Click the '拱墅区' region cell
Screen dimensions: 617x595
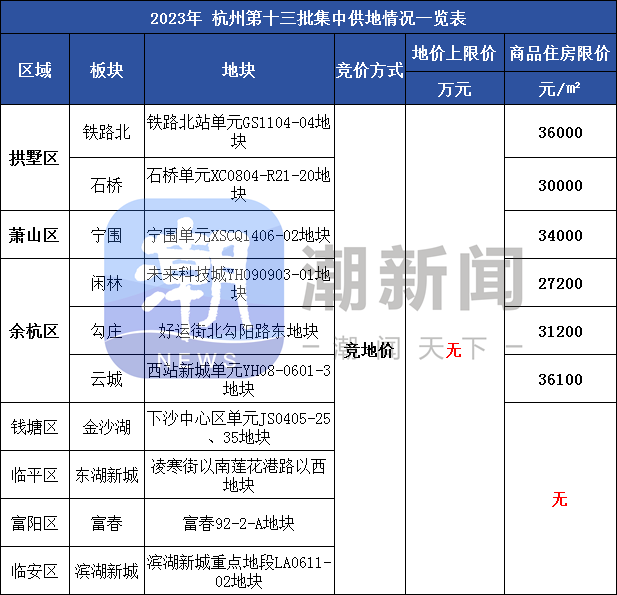click(x=35, y=158)
